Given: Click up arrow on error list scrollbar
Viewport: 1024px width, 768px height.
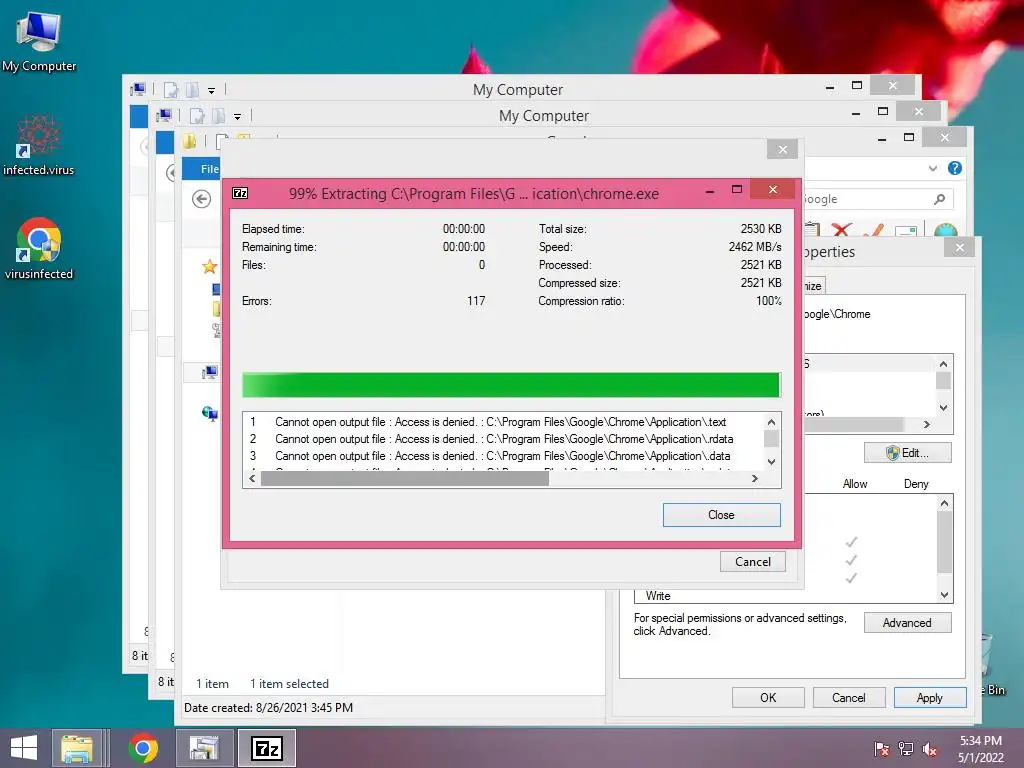Looking at the screenshot, I should click(x=771, y=422).
